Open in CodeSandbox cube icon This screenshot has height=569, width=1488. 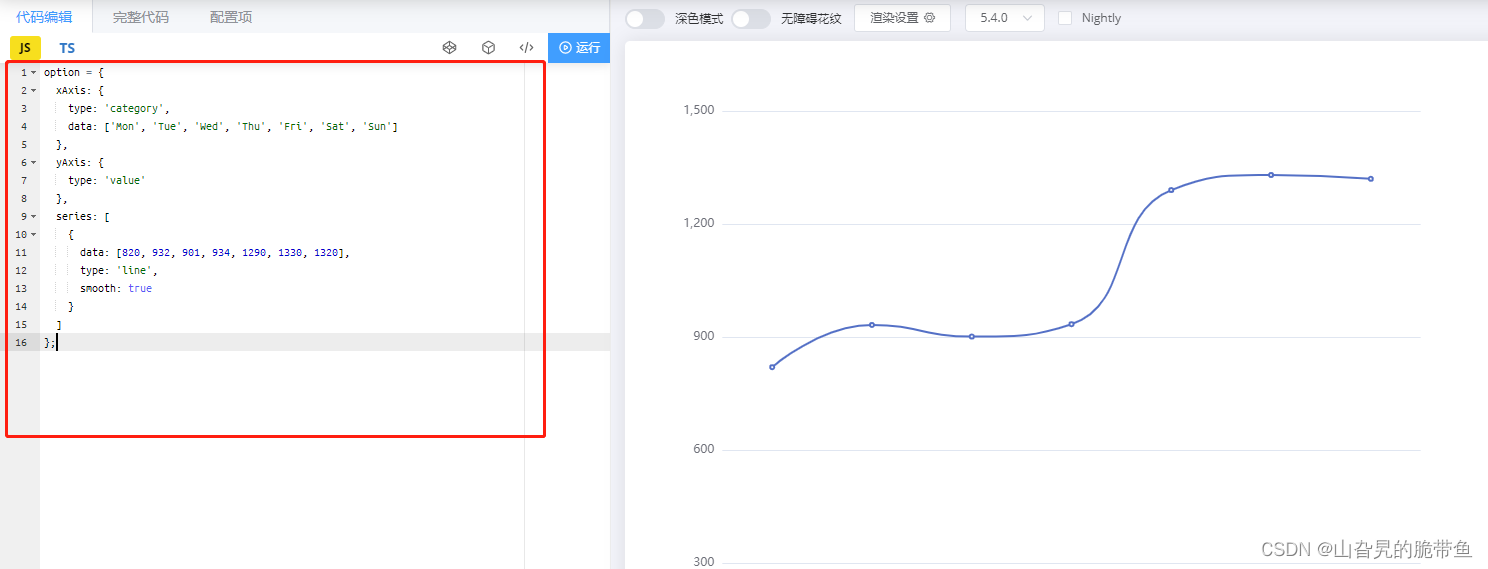coord(488,47)
